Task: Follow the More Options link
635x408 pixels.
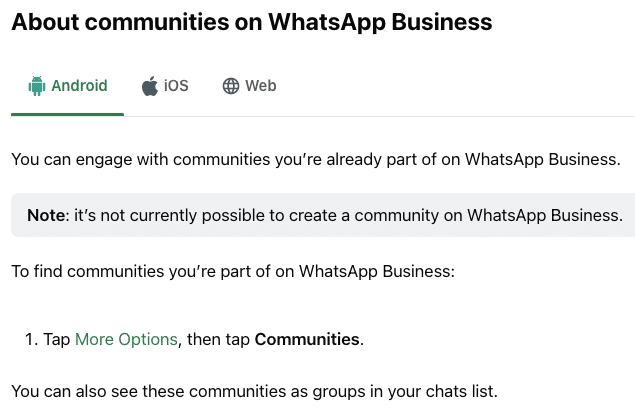Action: click(126, 339)
